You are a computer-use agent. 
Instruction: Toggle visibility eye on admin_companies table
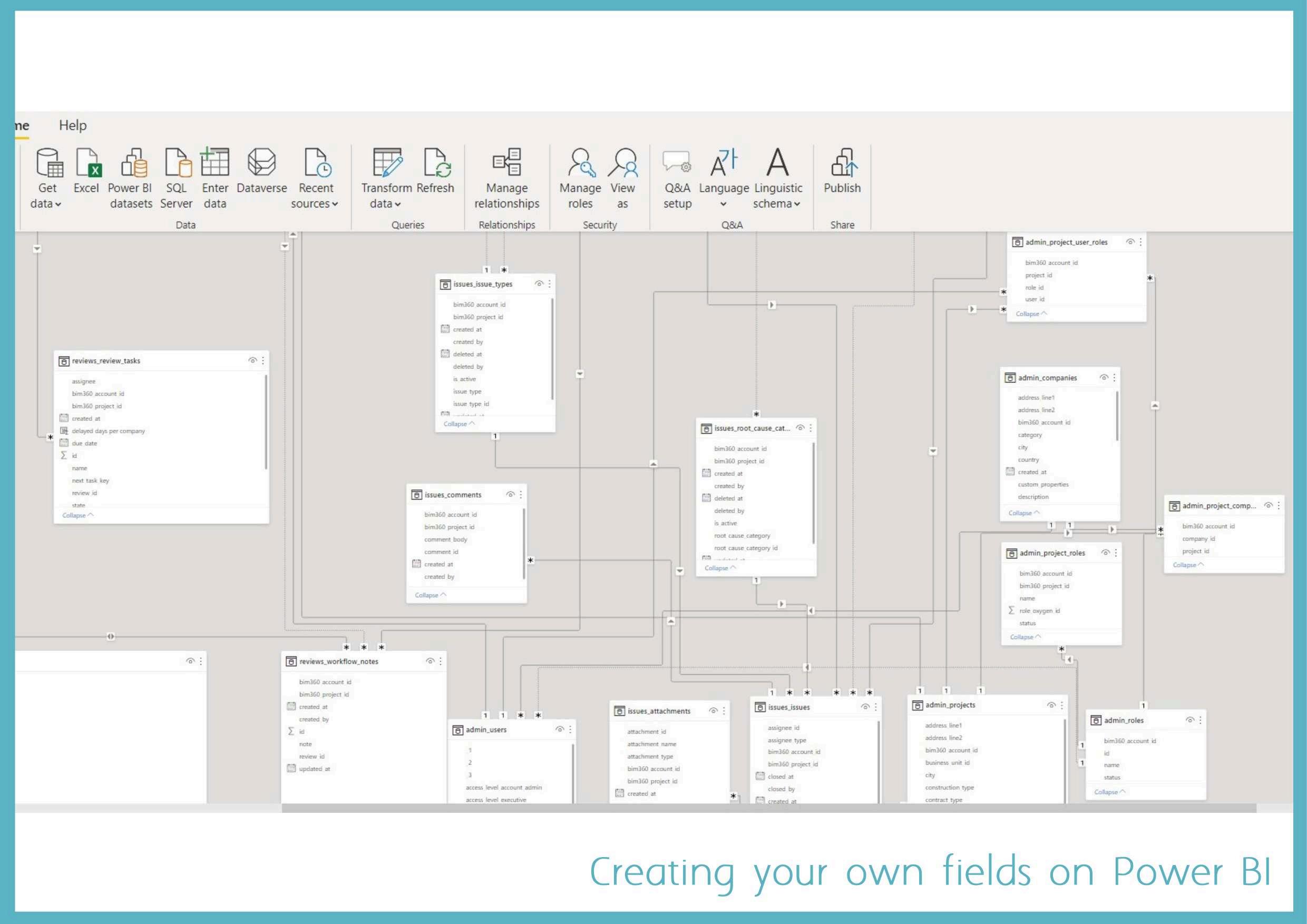click(x=1104, y=377)
